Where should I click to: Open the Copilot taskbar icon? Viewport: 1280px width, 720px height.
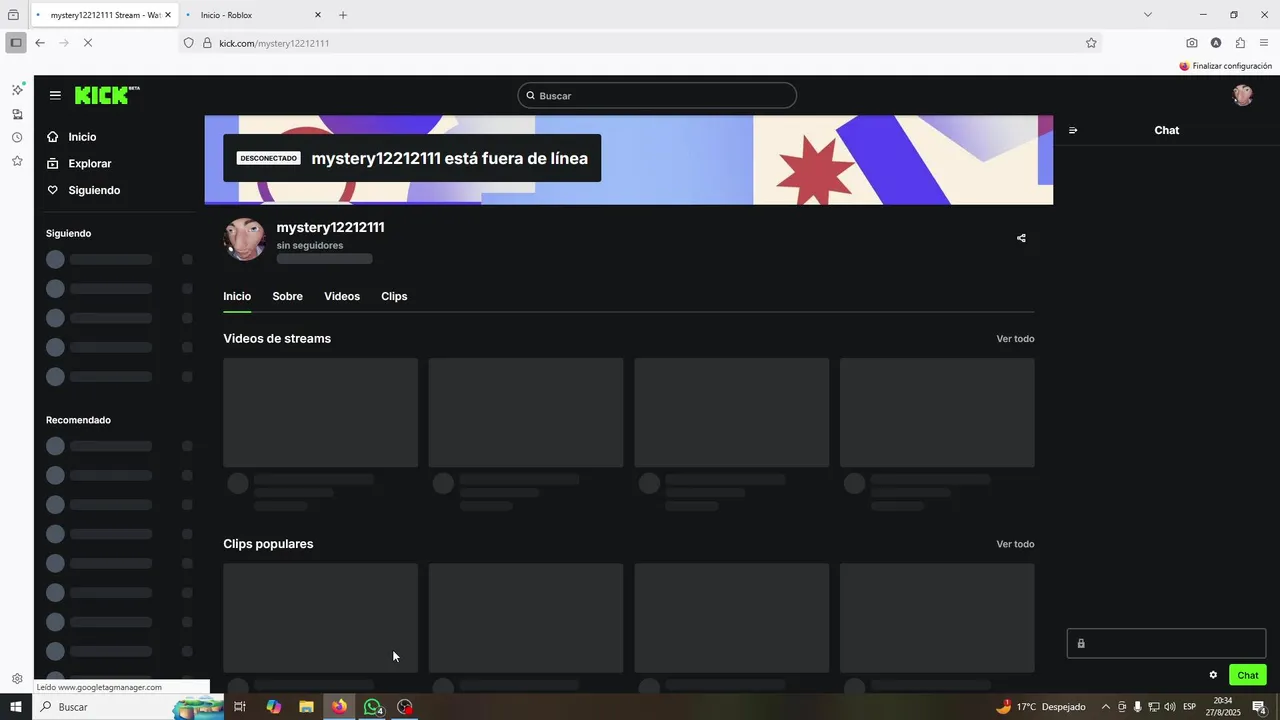(273, 707)
